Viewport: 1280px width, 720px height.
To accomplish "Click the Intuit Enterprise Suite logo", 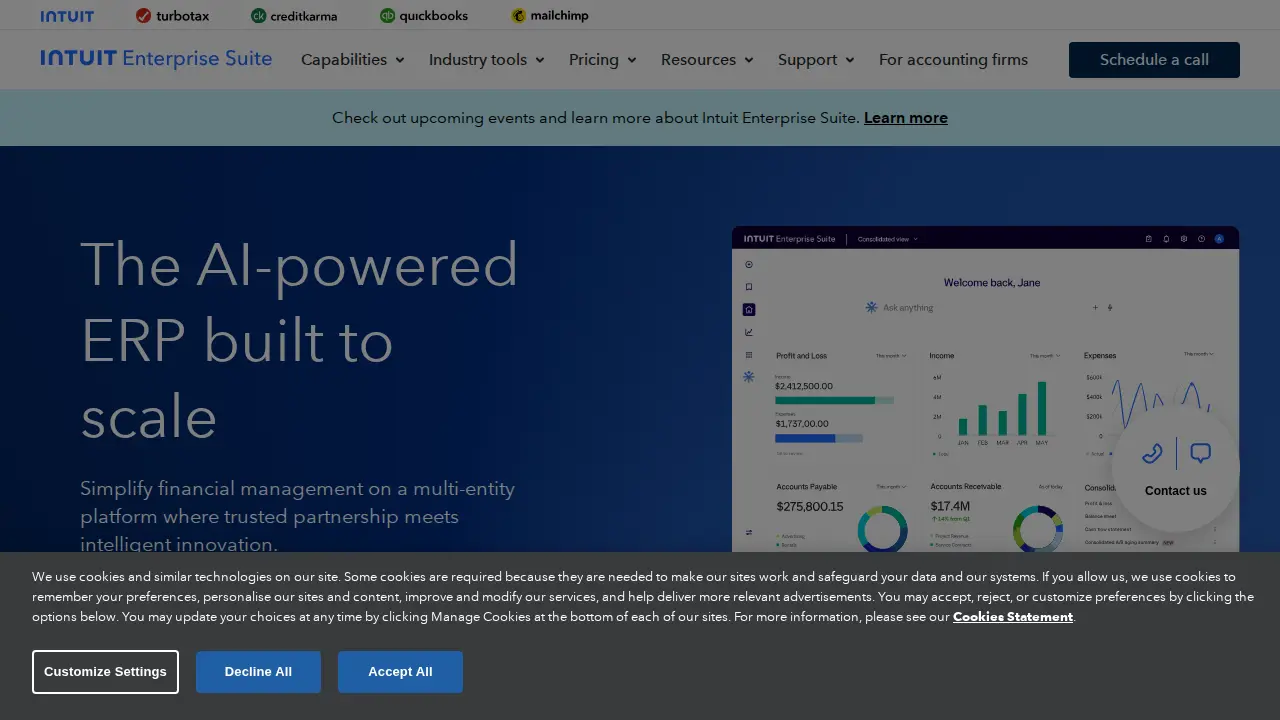I will click(x=156, y=59).
